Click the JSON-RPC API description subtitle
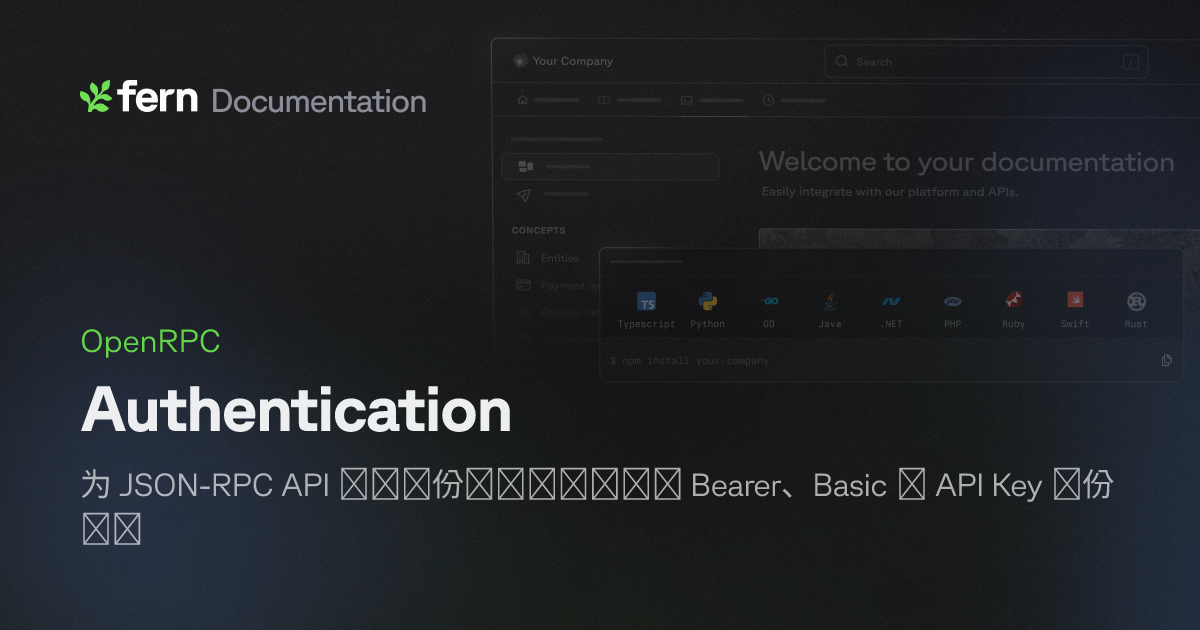Viewport: 1200px width, 630px height. (597, 506)
